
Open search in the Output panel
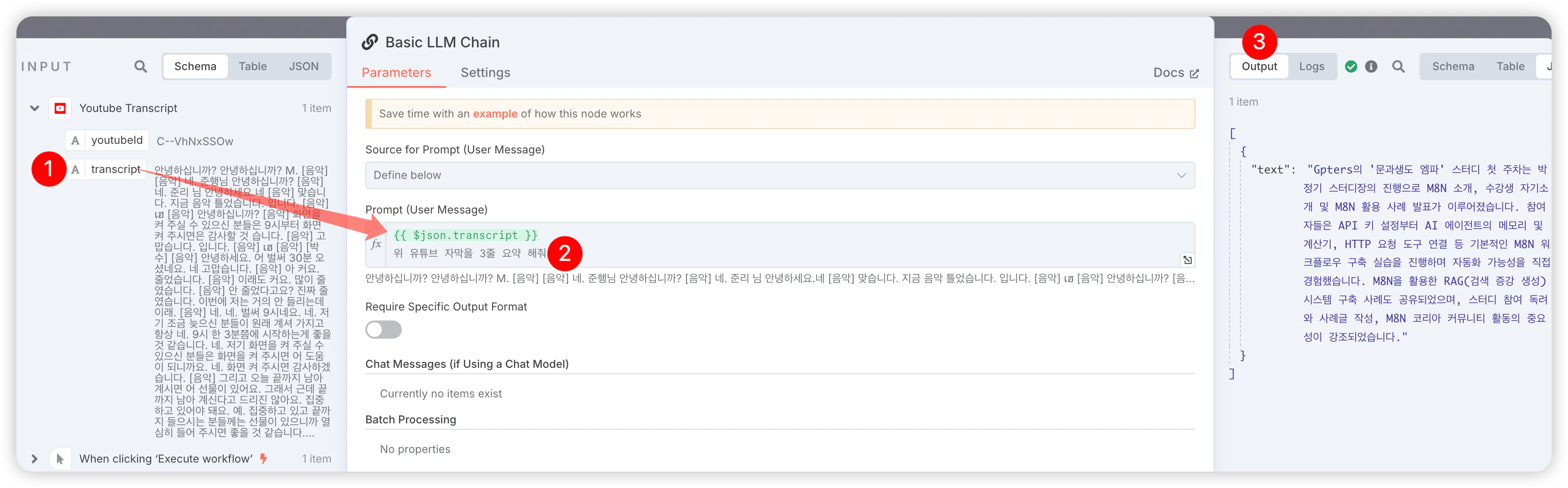[x=1399, y=66]
